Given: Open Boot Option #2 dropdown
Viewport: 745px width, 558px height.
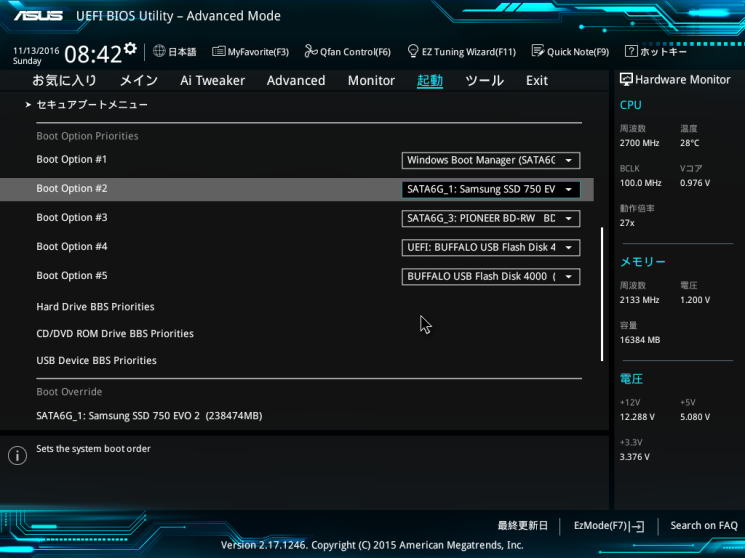Looking at the screenshot, I should [x=490, y=189].
